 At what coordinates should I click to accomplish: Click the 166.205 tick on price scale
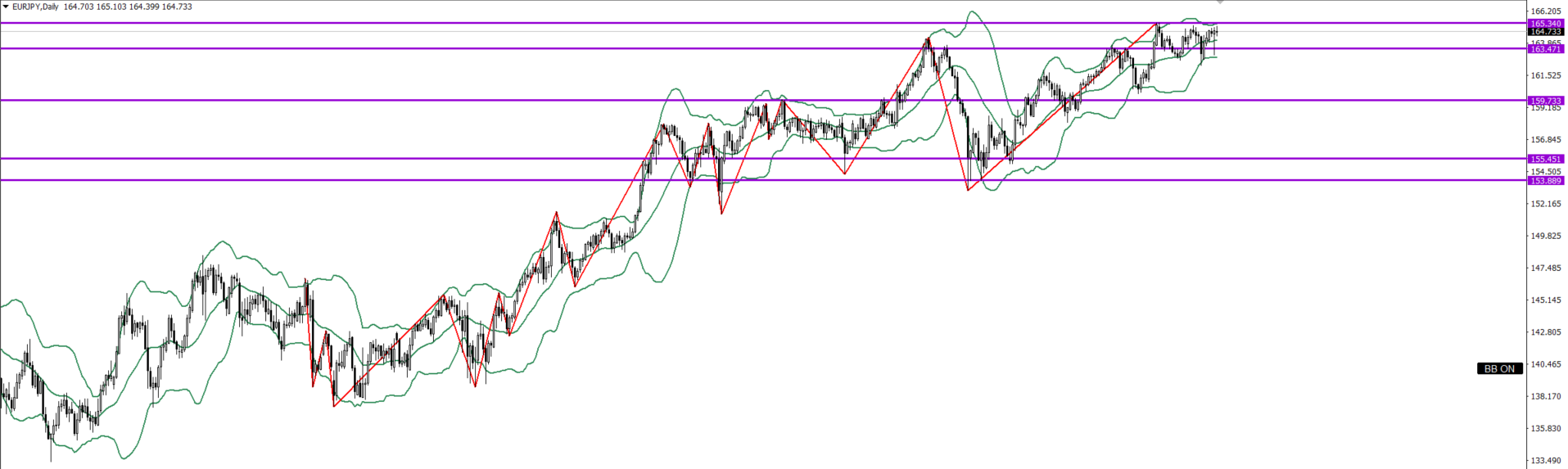1546,11
